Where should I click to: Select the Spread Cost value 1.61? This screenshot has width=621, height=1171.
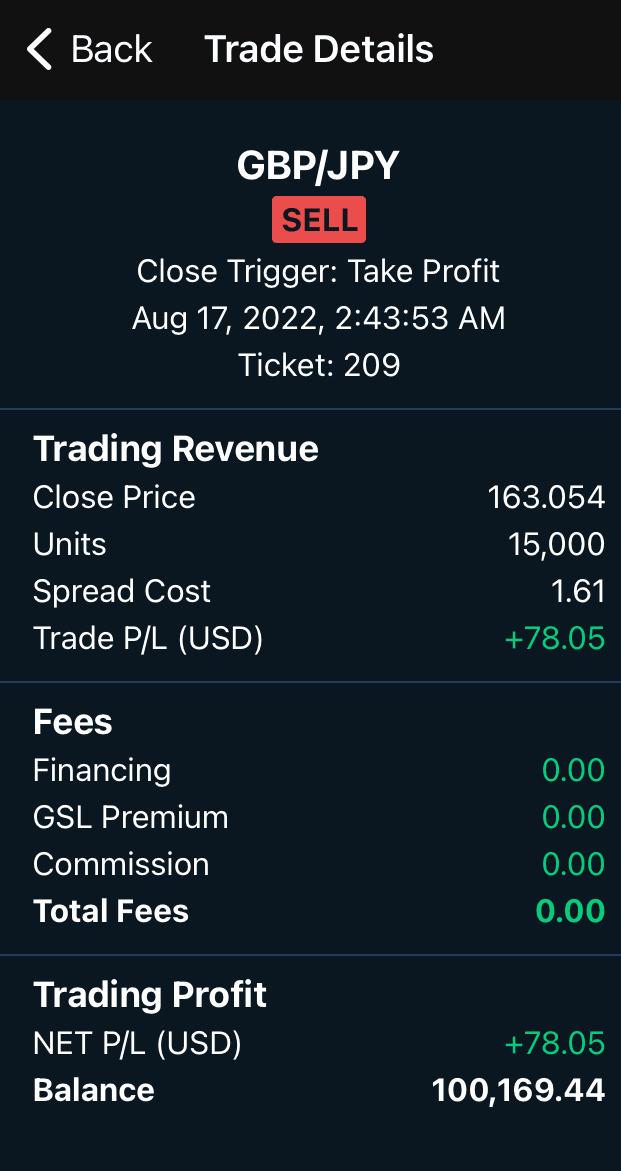(x=578, y=591)
